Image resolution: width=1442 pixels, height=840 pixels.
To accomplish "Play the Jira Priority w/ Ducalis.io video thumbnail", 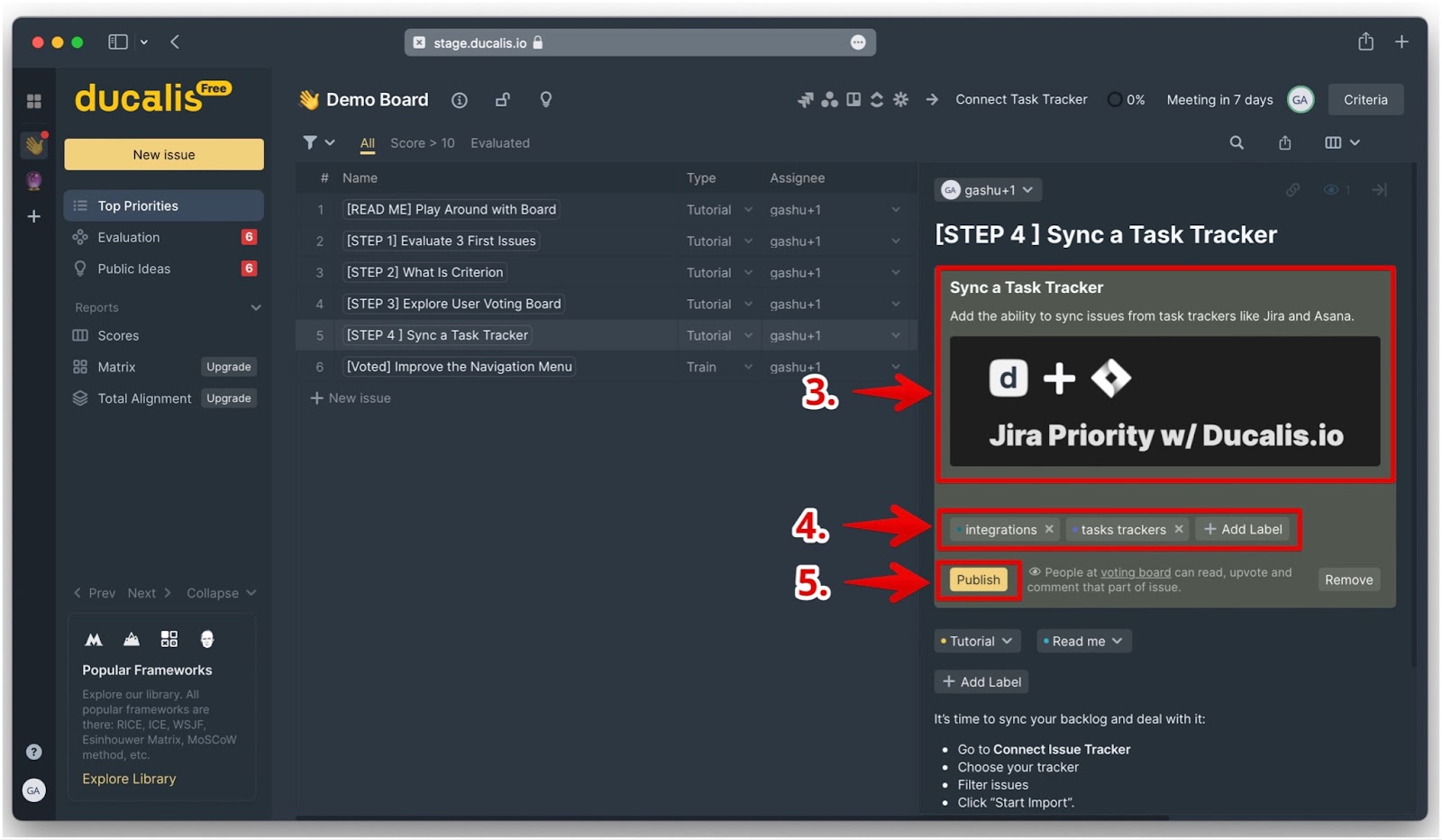I will [x=1164, y=401].
